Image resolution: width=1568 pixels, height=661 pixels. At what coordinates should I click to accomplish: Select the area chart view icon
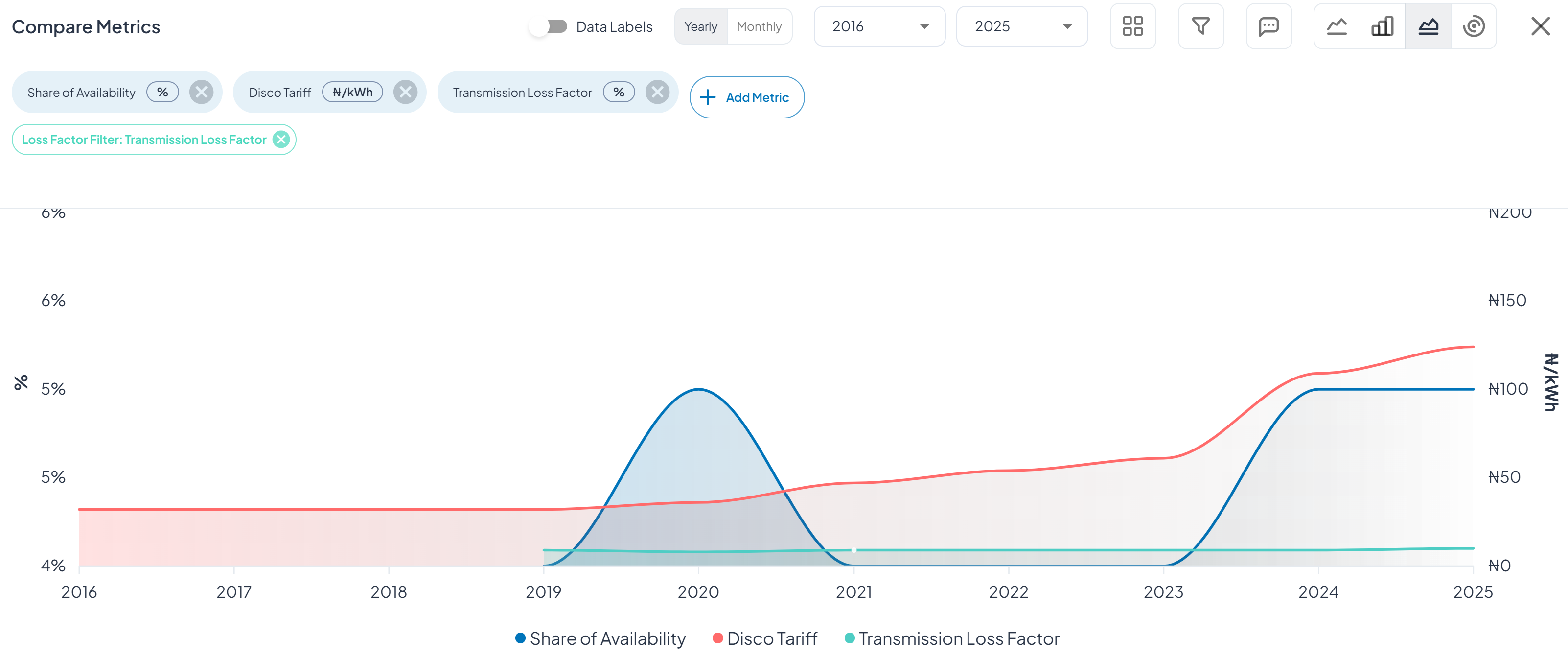1429,26
